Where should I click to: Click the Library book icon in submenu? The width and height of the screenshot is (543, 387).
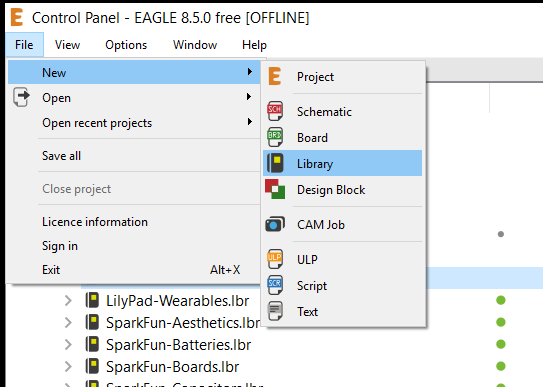275,163
